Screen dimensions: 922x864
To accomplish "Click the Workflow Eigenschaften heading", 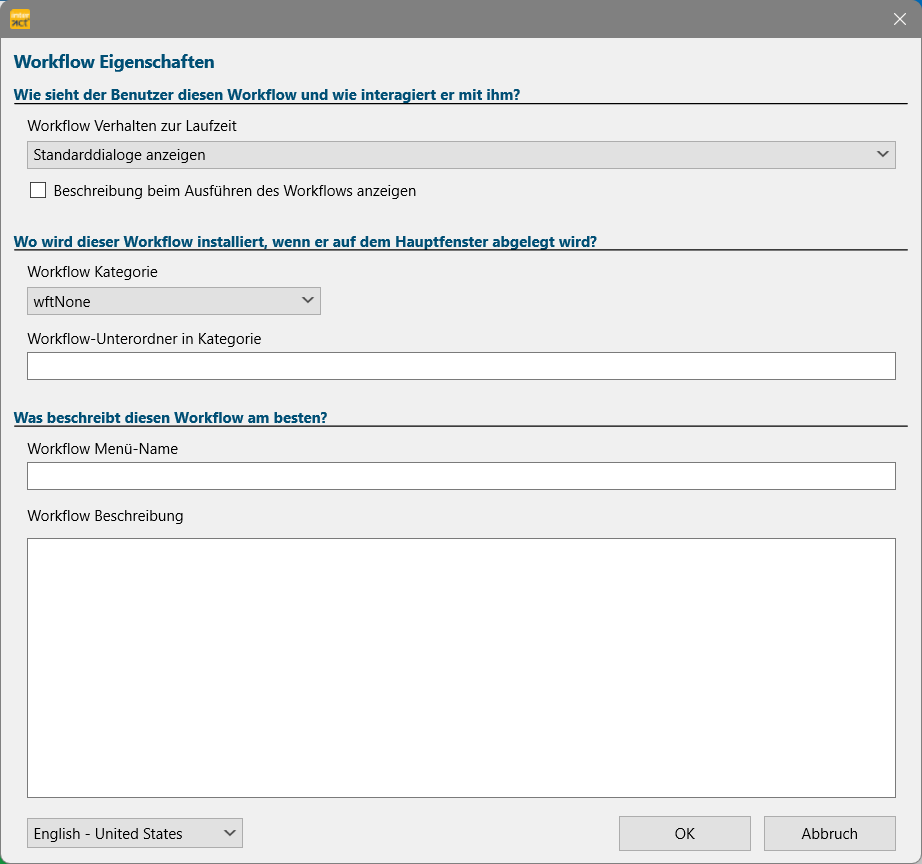I will (x=114, y=62).
